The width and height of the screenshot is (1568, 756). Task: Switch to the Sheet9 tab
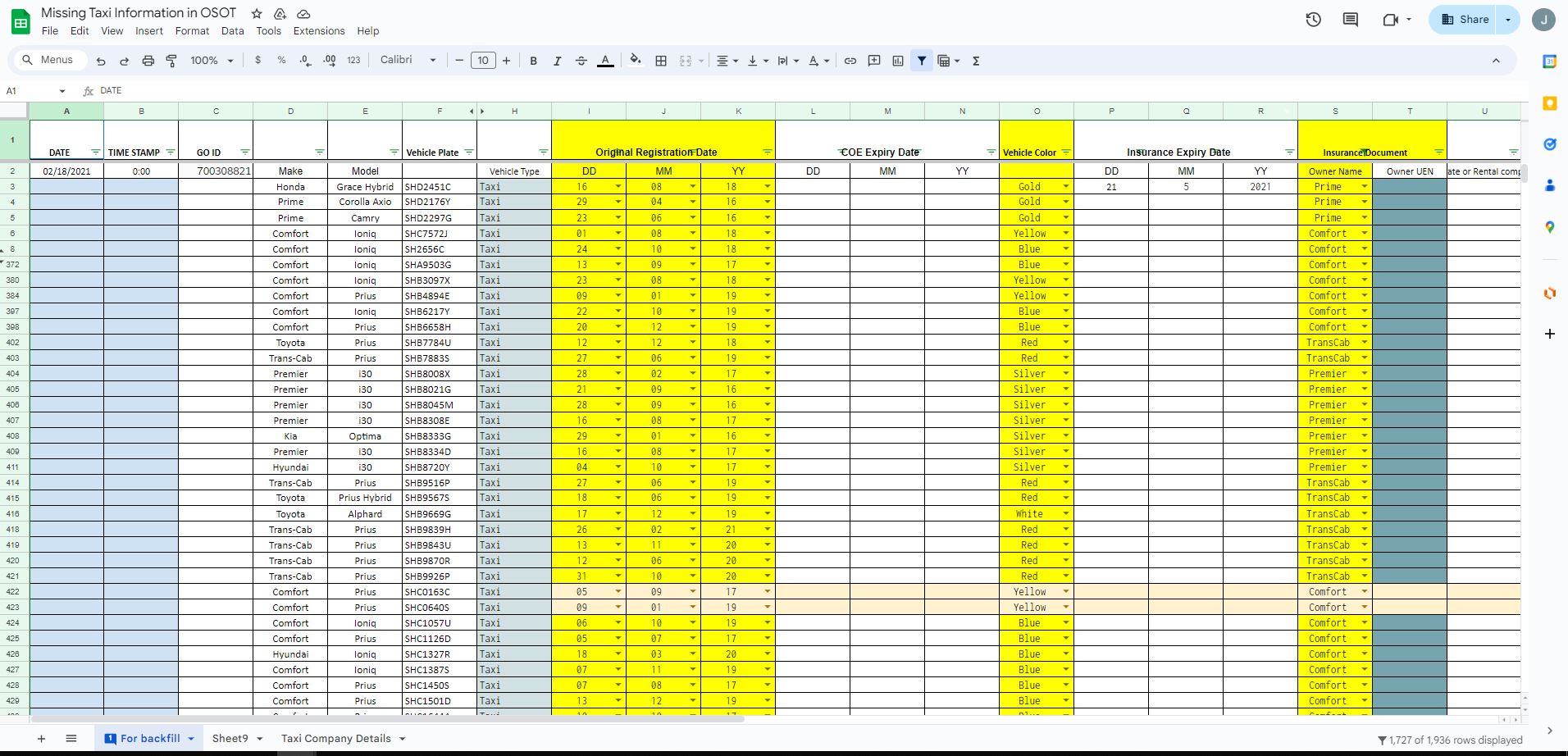click(x=230, y=739)
